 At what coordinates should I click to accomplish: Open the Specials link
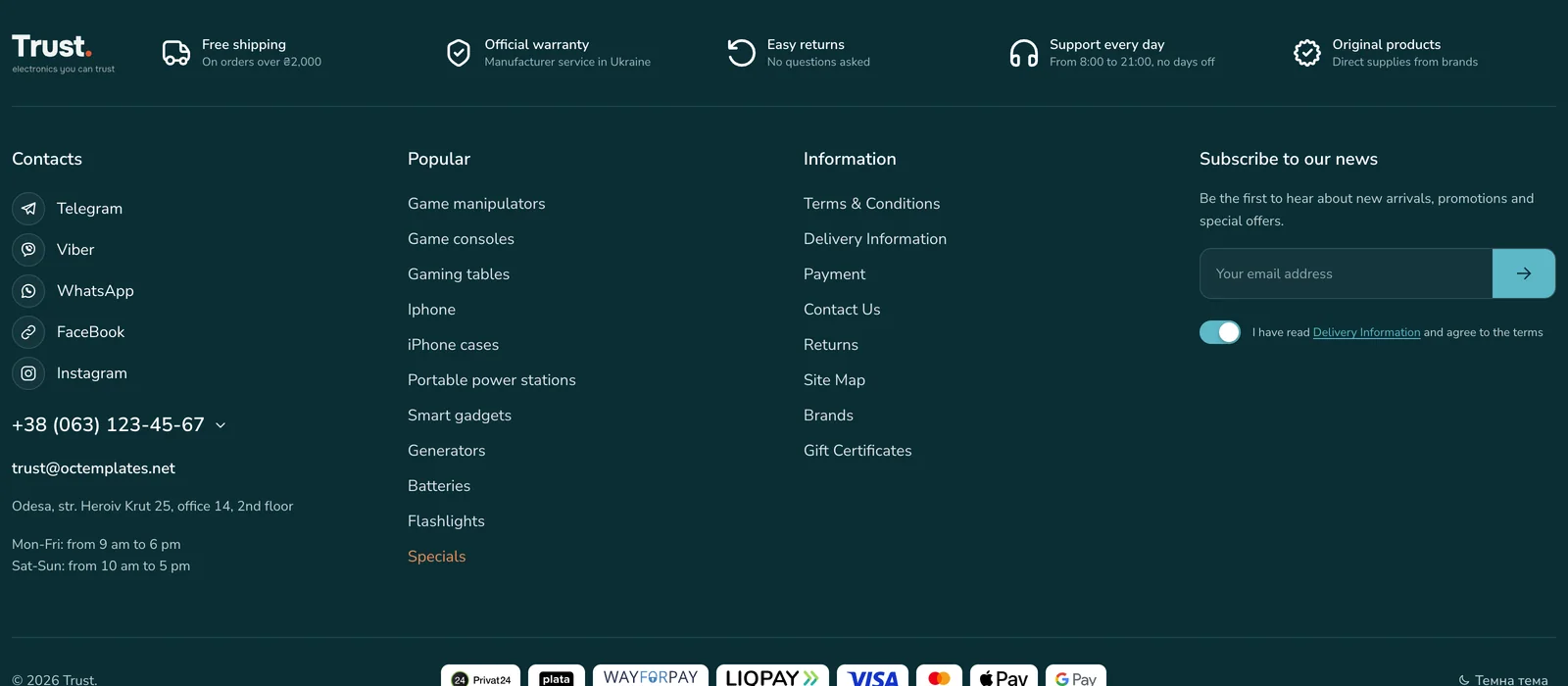pyautogui.click(x=436, y=557)
